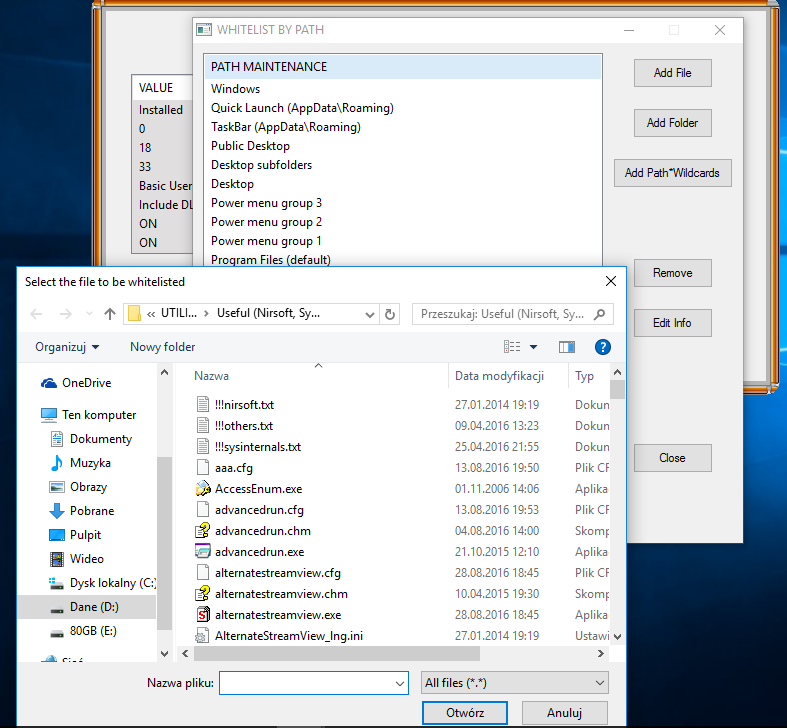
Task: Click the up directory arrow
Action: tap(110, 313)
